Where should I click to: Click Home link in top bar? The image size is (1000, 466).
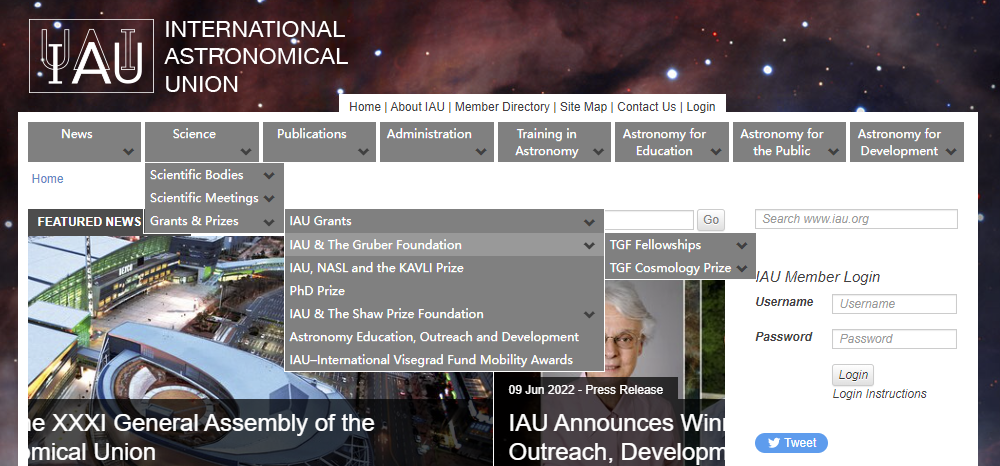(x=365, y=107)
